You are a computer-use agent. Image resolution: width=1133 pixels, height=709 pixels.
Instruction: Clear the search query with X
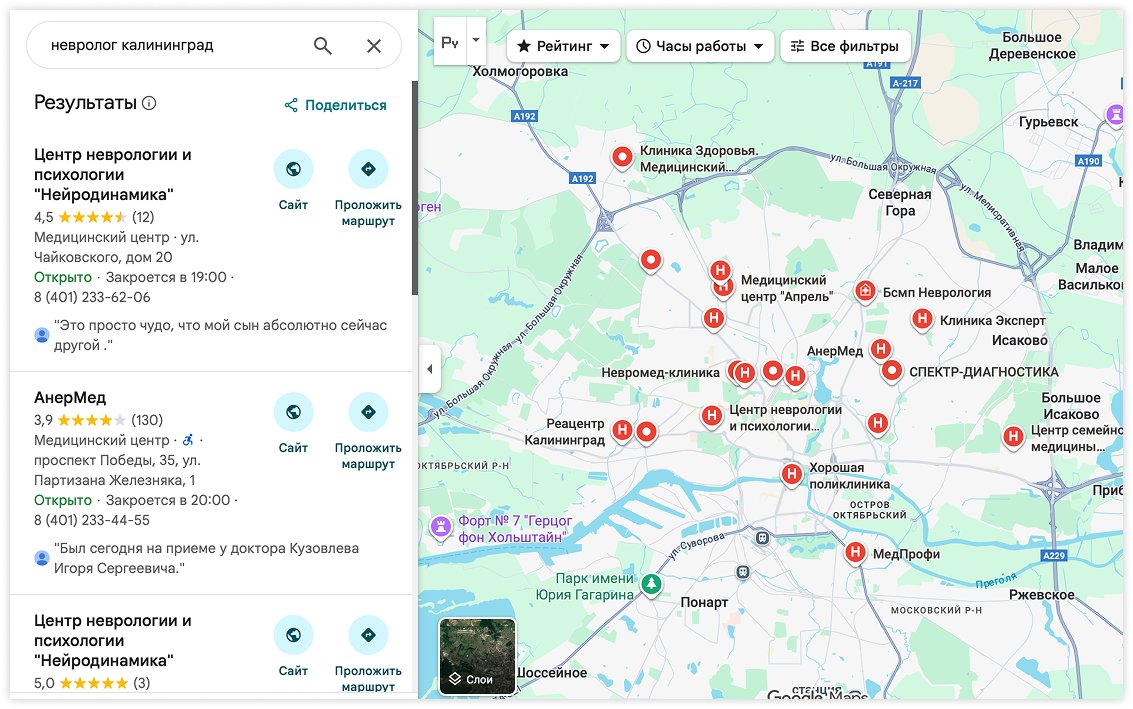tap(374, 46)
